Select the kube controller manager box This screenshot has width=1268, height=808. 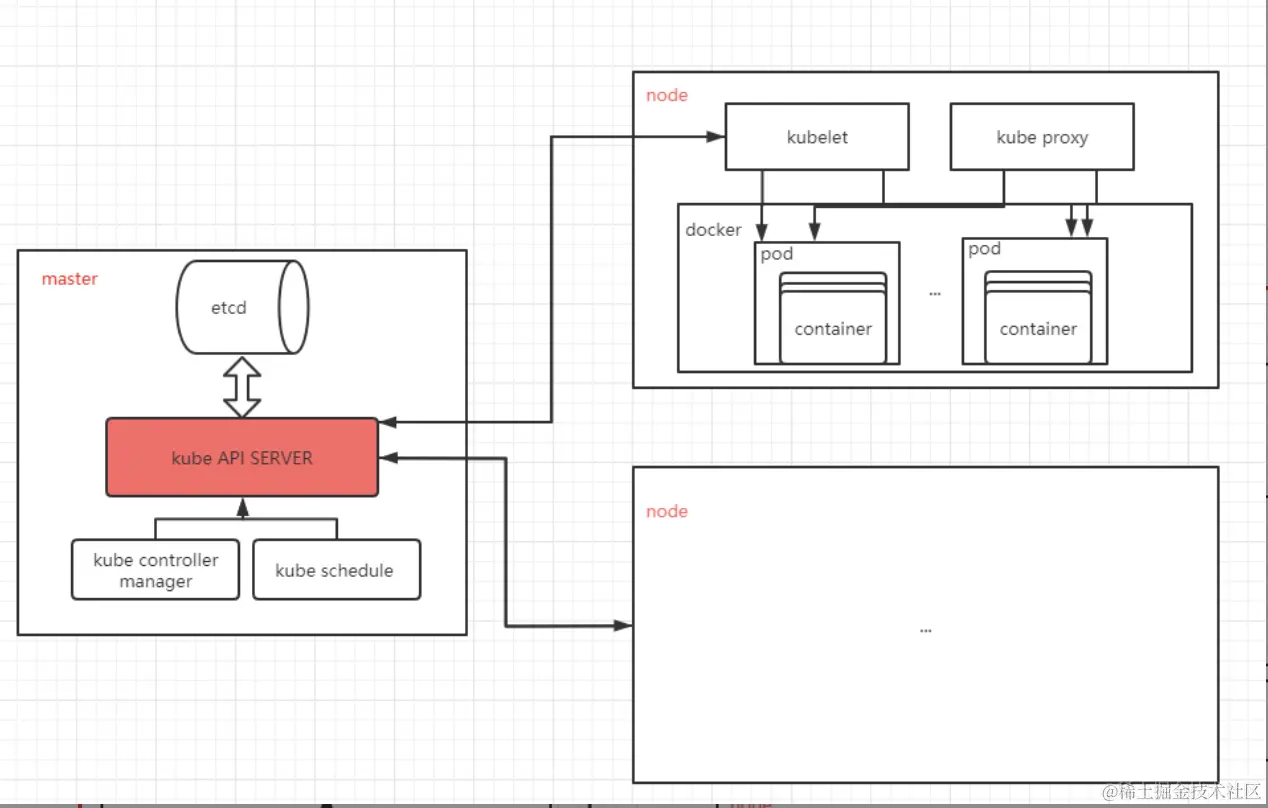coord(155,570)
